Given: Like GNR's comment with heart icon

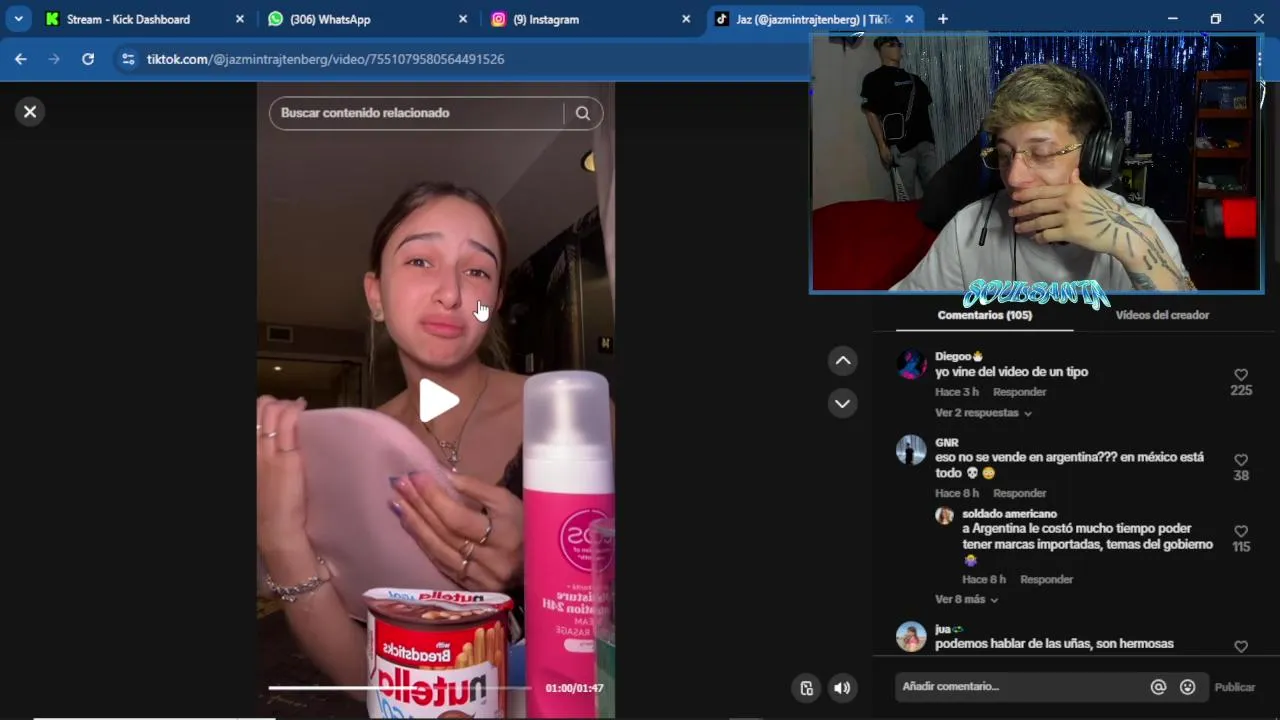Looking at the screenshot, I should tap(1241, 460).
